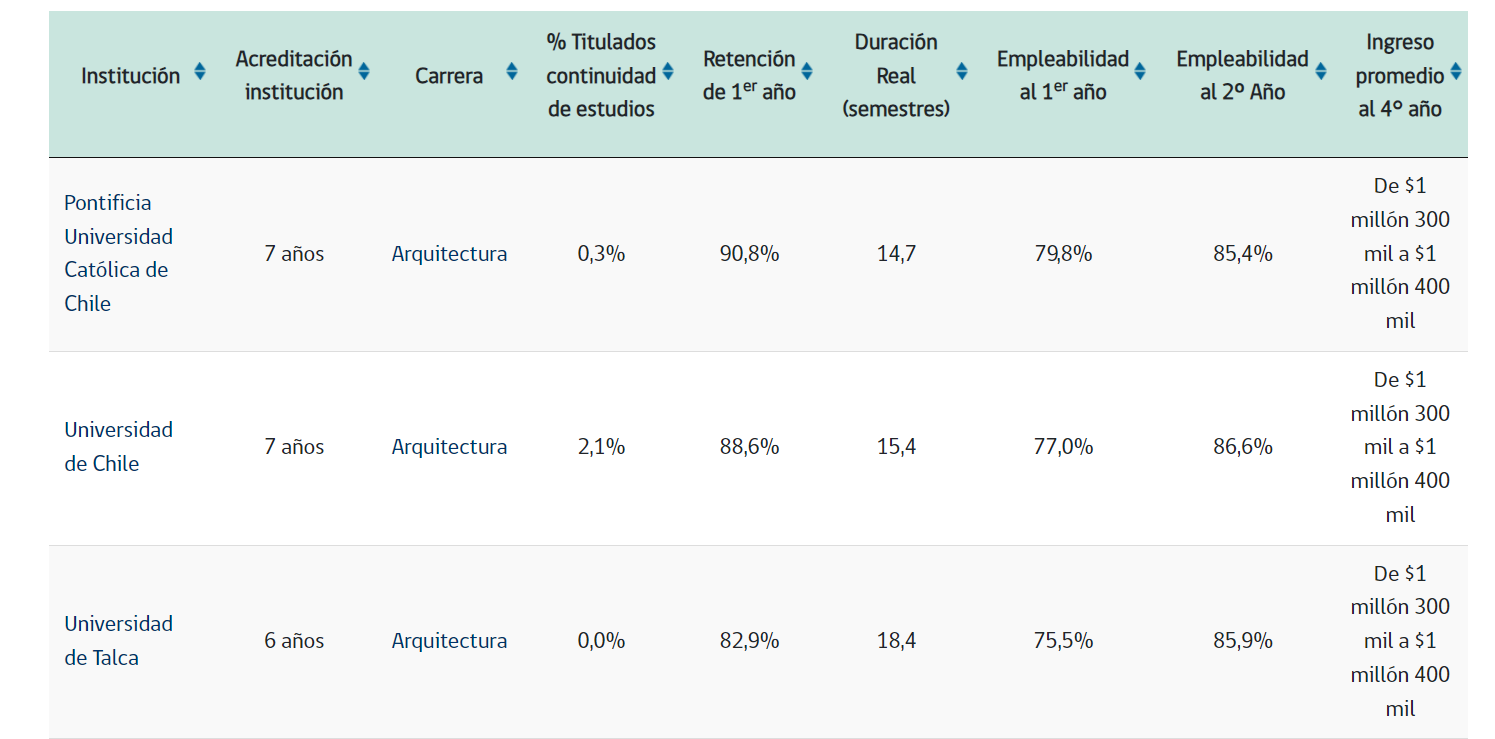The image size is (1495, 739).
Task: Sort by Empleabilidad al 1er año icon
Action: point(1140,71)
